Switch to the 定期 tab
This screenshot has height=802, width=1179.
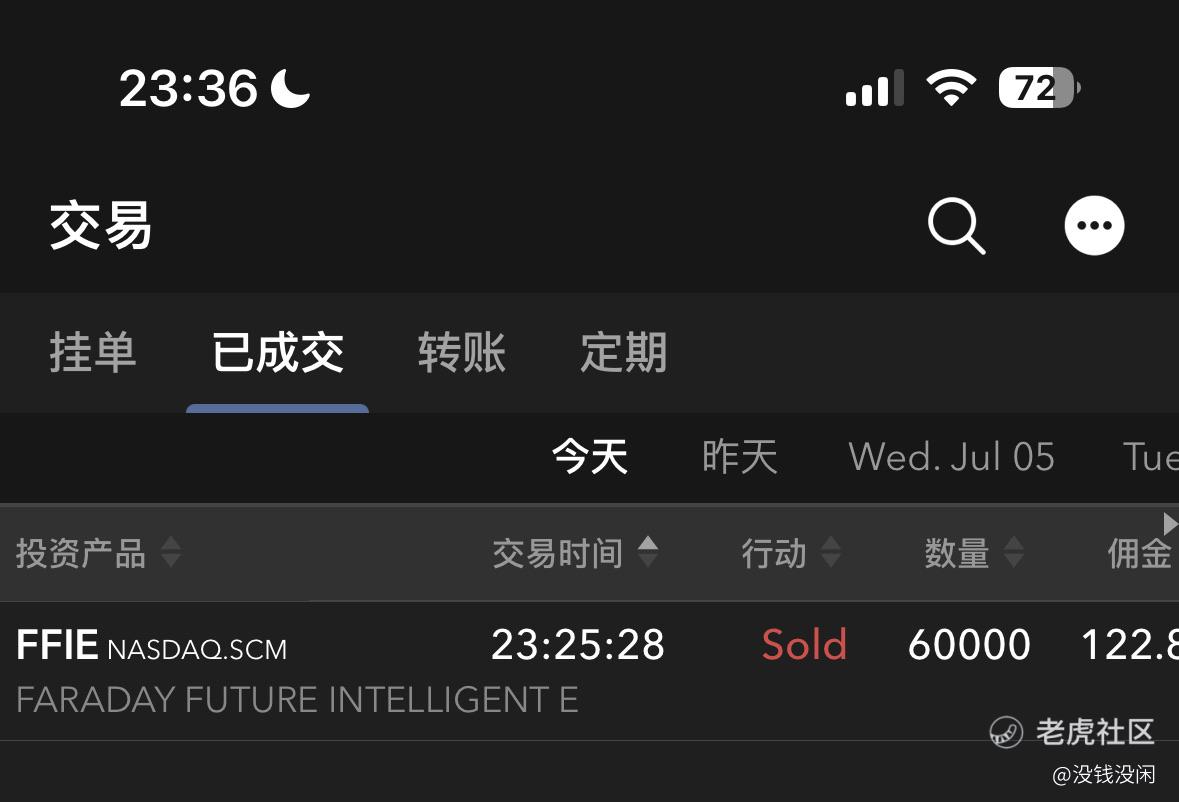tap(623, 352)
